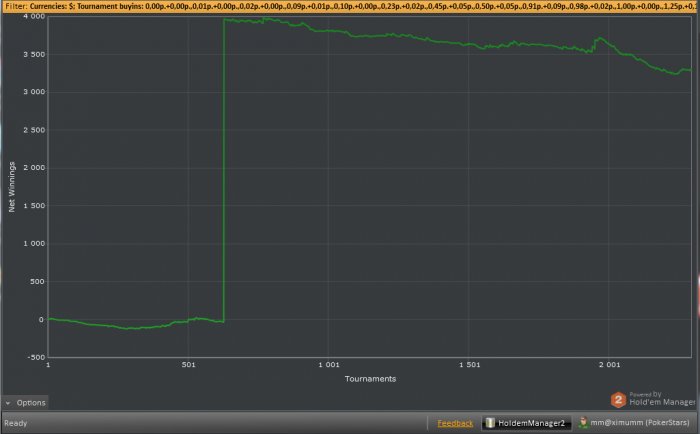Open the Feedback link
Screen dimensions: 700x434
click(x=455, y=423)
